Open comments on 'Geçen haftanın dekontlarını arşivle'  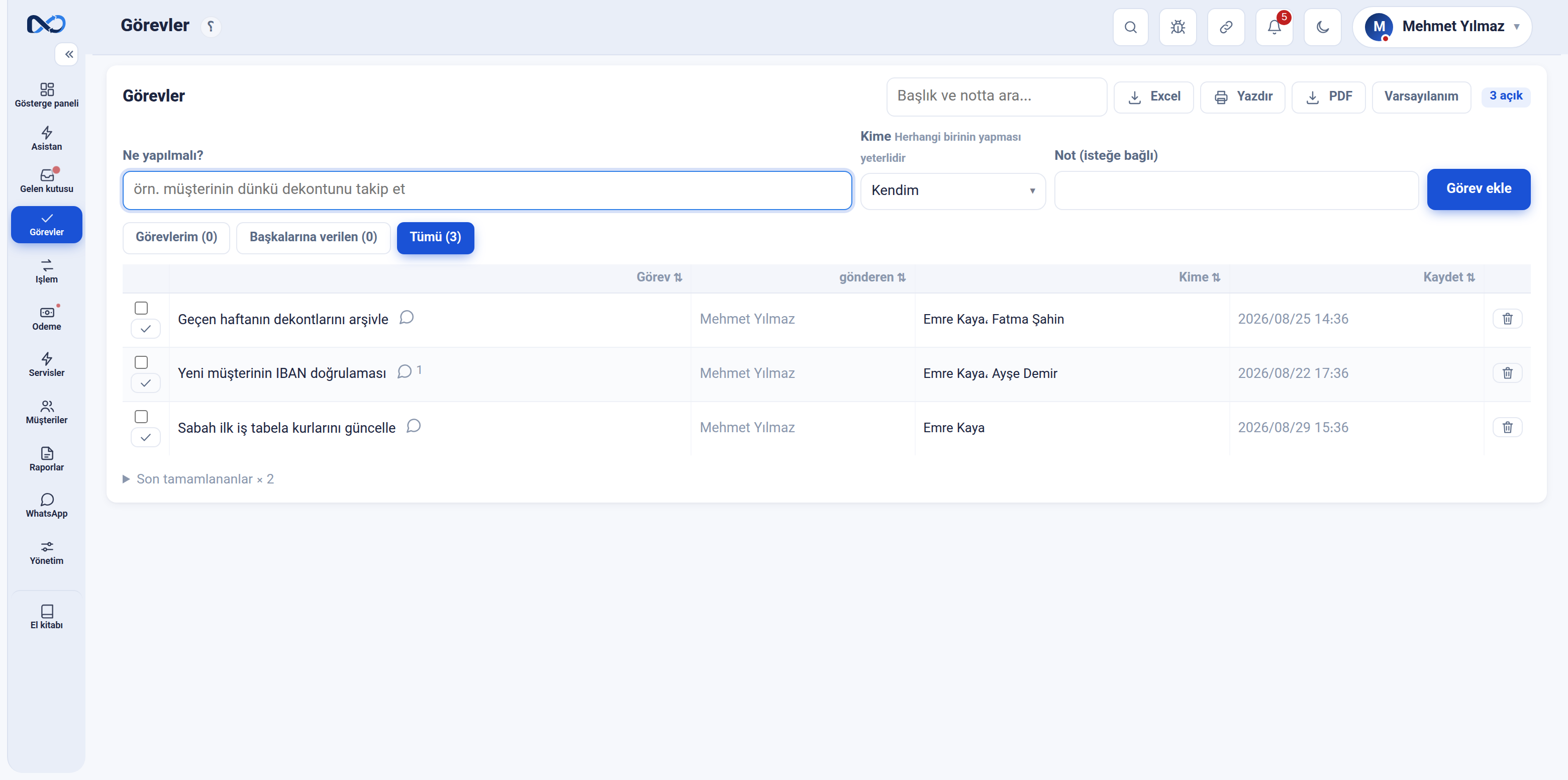(407, 317)
